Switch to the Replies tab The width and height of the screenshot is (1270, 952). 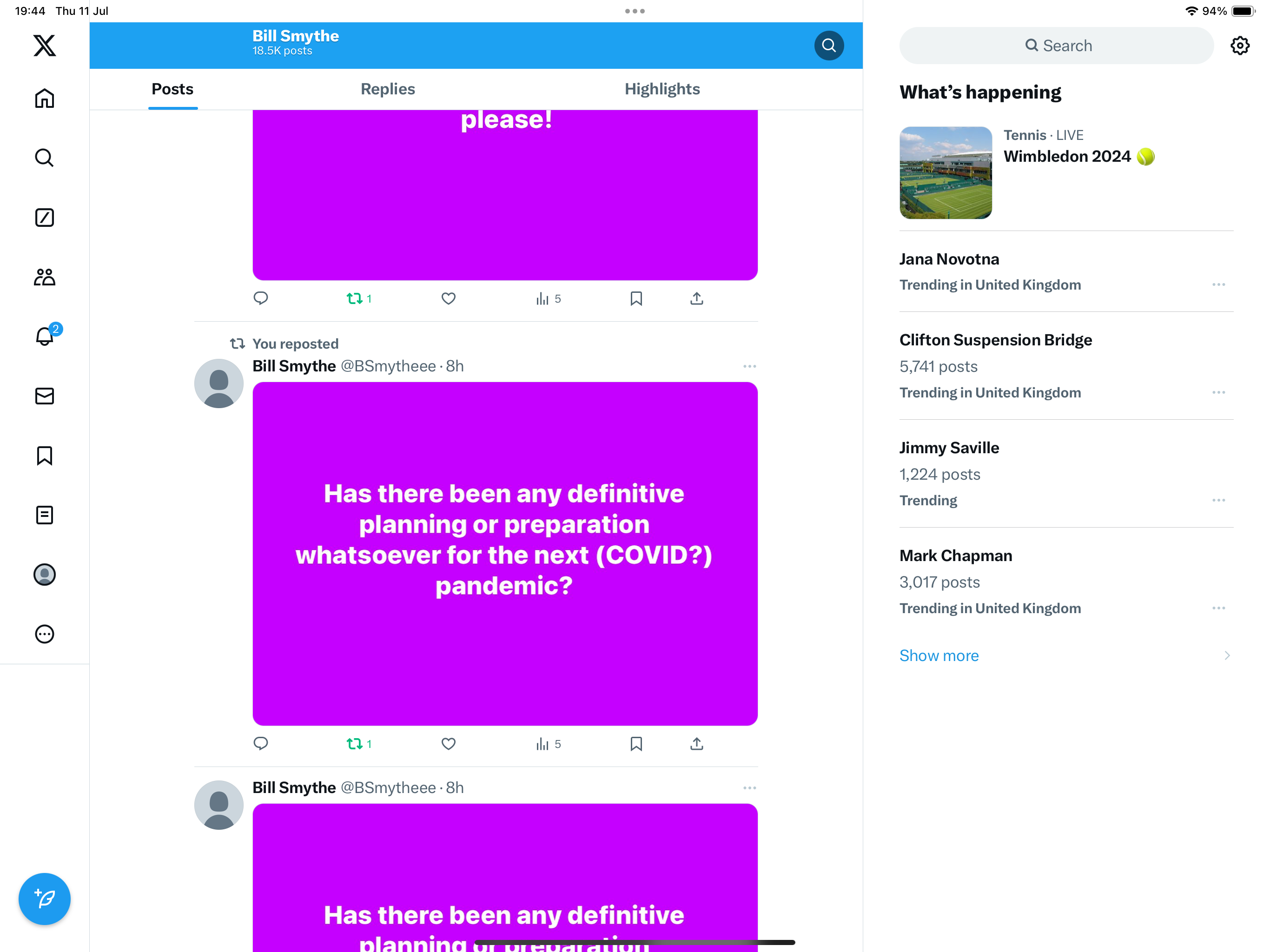point(388,89)
